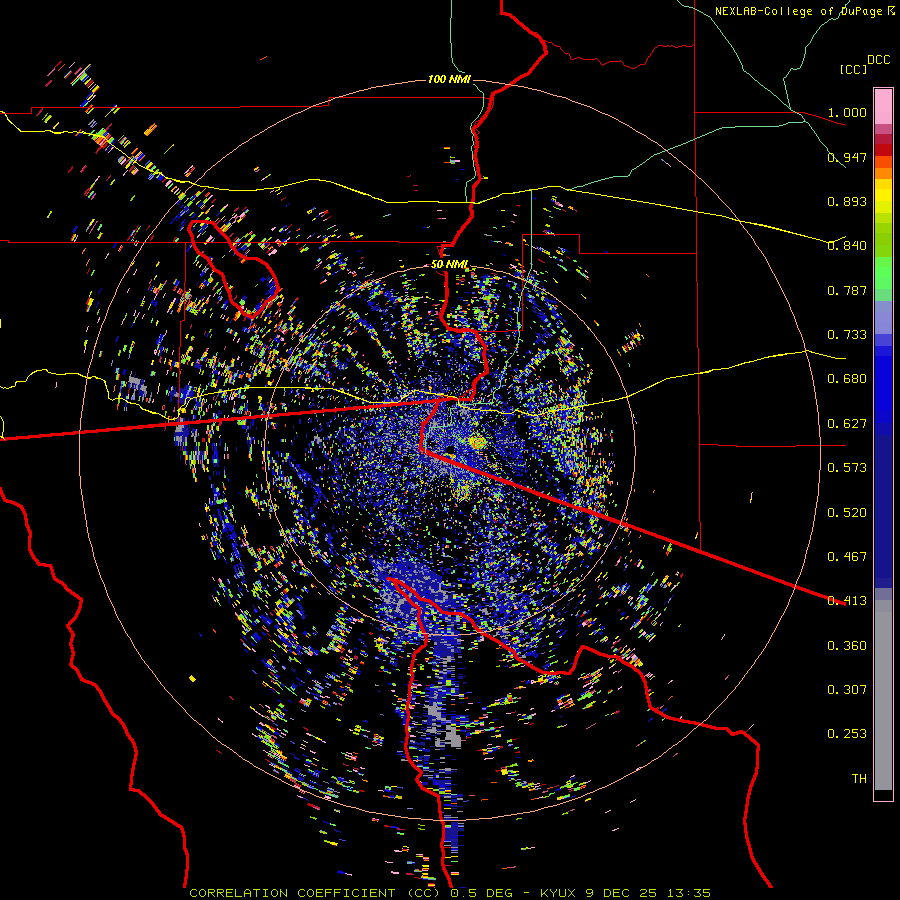This screenshot has height=900, width=900.
Task: Select the 1.000 color bar value
Action: tap(847, 112)
